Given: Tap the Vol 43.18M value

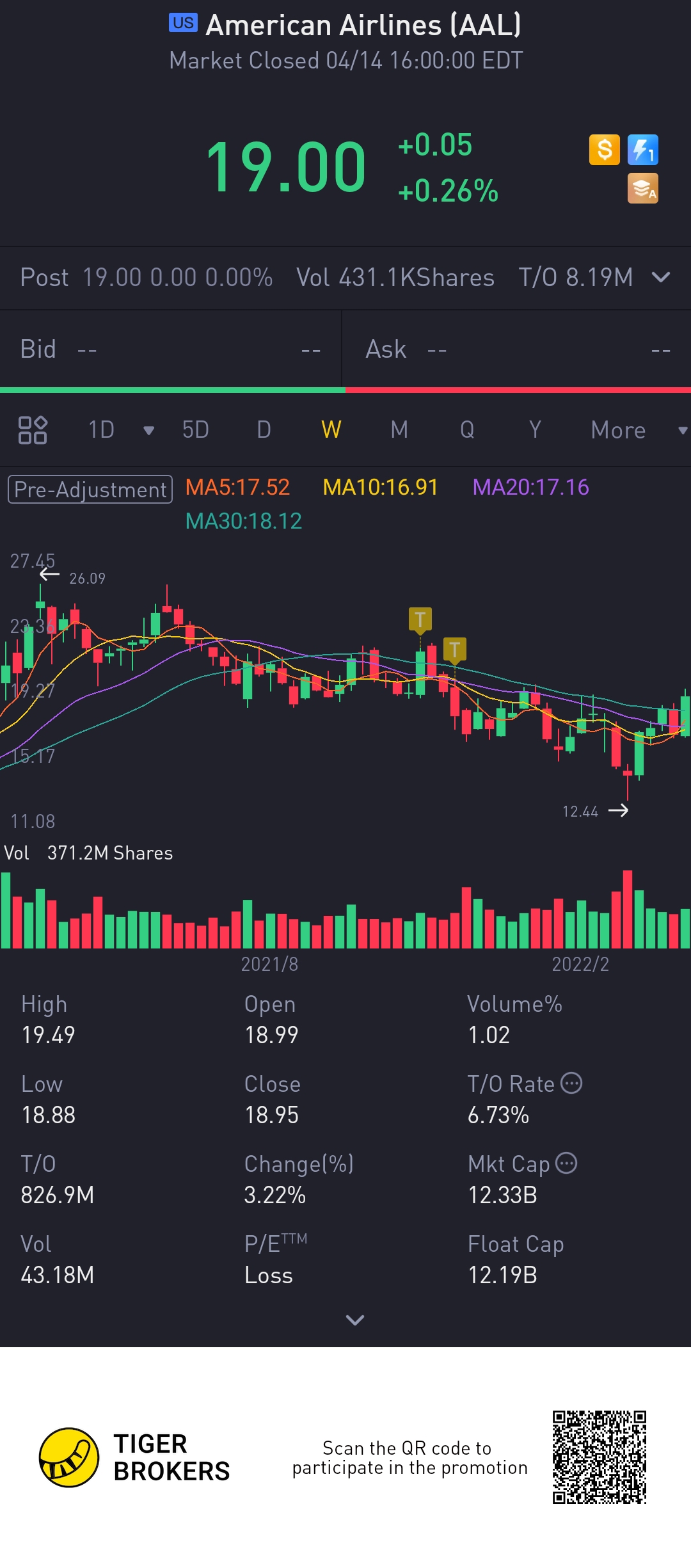Looking at the screenshot, I should [x=58, y=1276].
